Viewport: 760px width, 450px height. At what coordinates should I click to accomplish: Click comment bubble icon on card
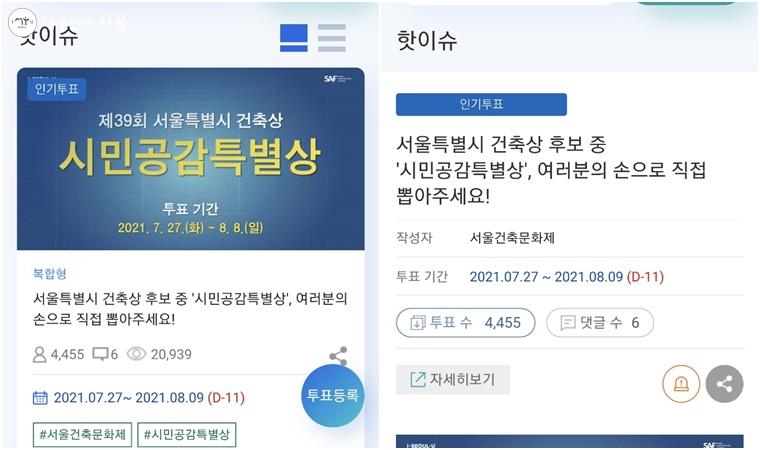pyautogui.click(x=100, y=354)
